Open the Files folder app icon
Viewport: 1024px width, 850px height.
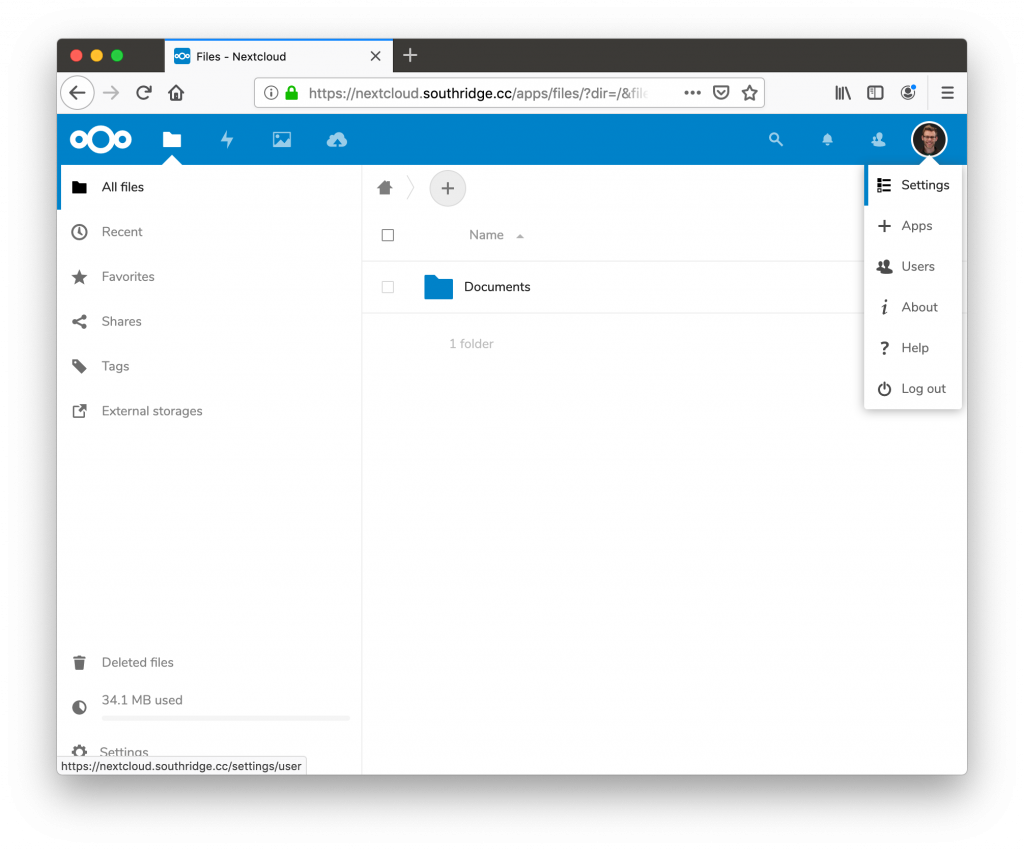click(172, 140)
